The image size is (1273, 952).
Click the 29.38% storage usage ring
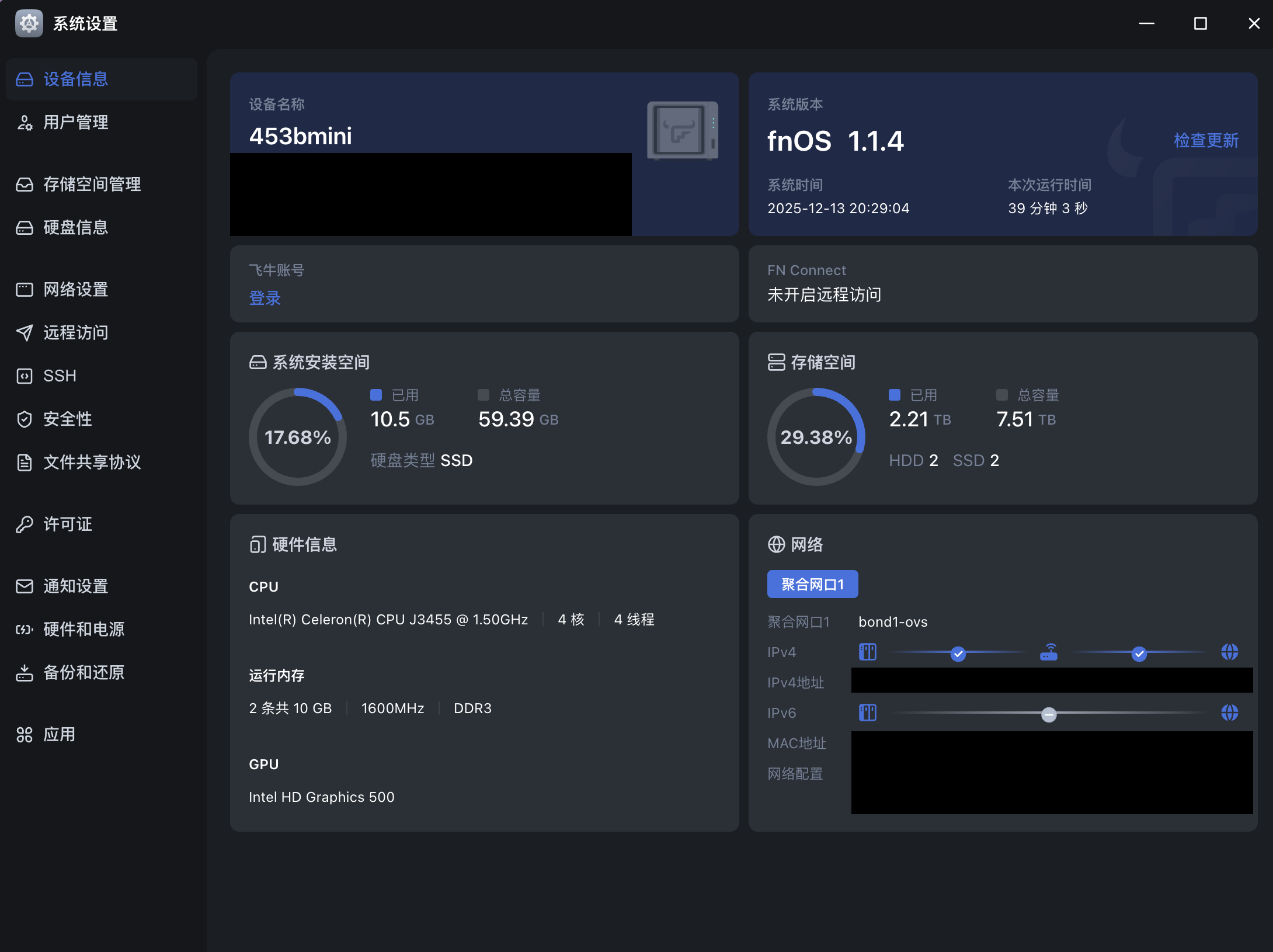[x=816, y=437]
